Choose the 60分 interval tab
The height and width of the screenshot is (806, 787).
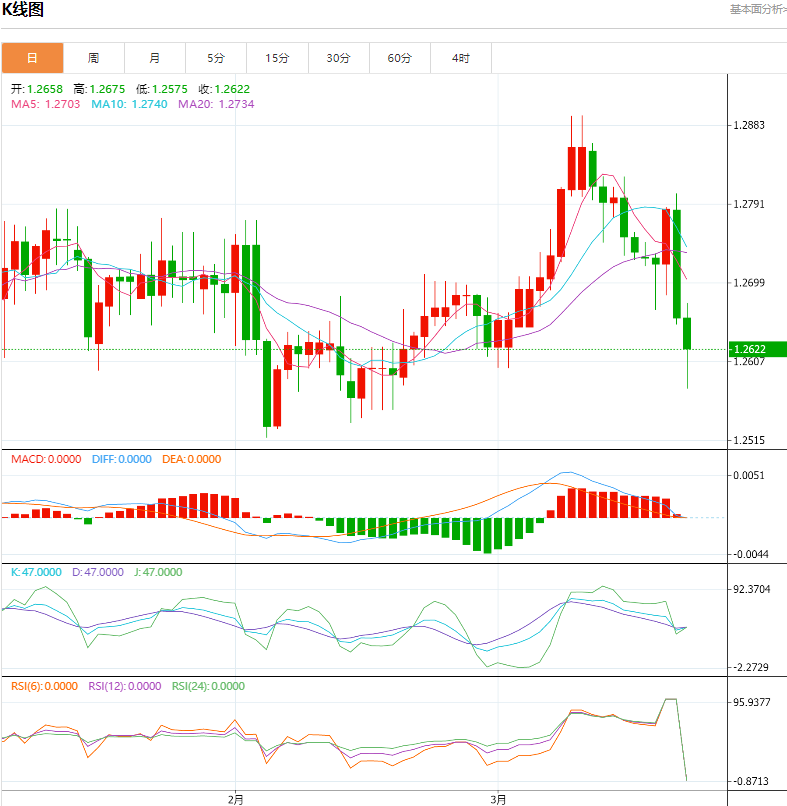[399, 58]
